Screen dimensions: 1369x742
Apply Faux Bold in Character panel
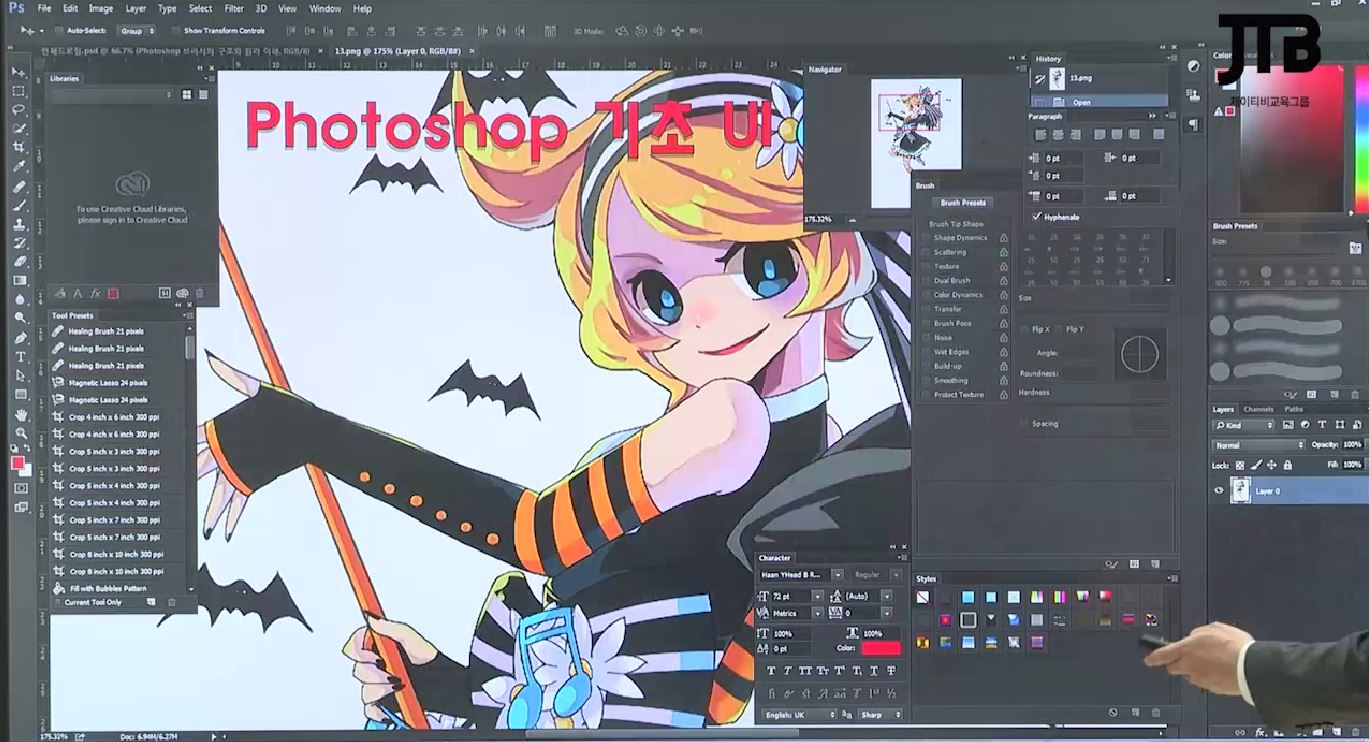[773, 670]
